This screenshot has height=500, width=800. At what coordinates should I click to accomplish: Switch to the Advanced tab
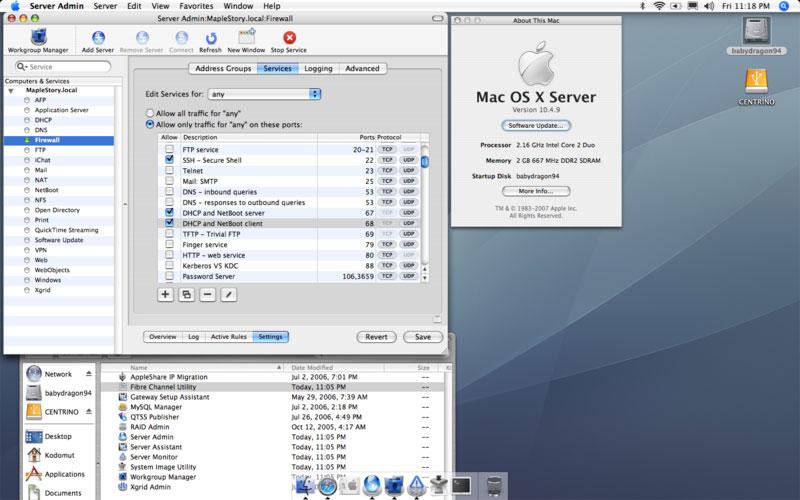[362, 68]
